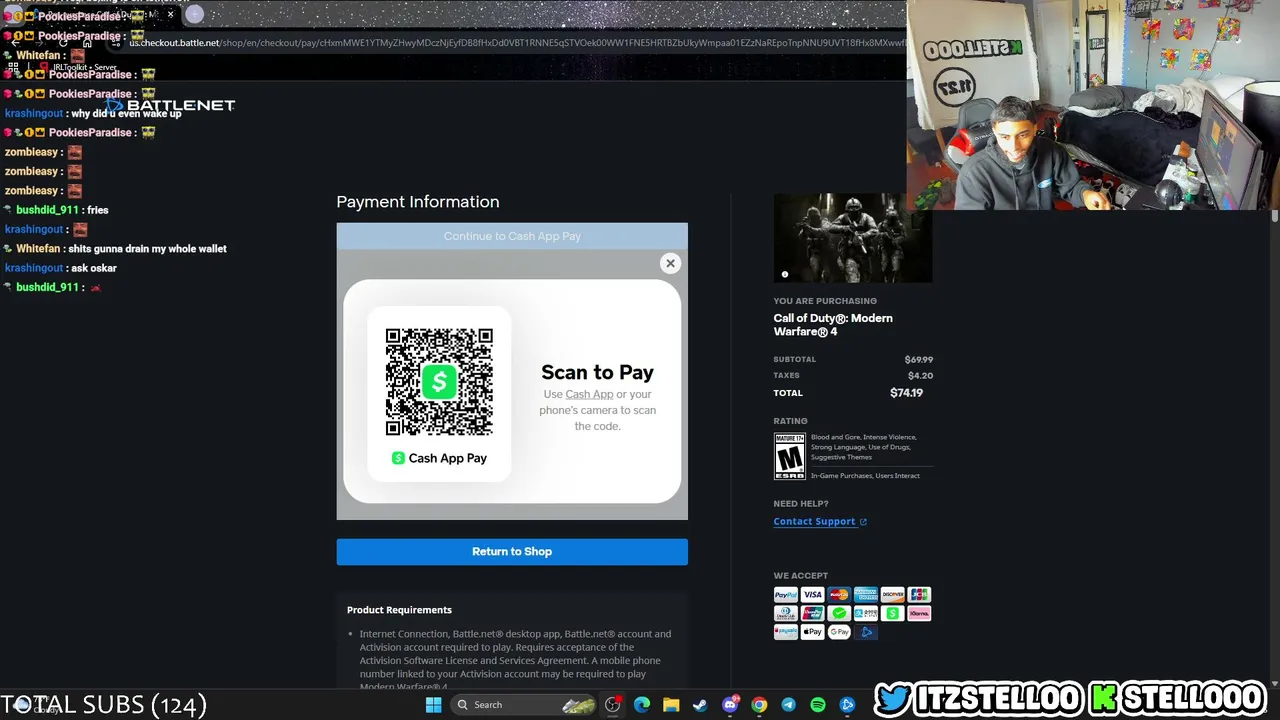Click the Cash App QR code
Viewport: 1280px width, 720px height.
coord(439,382)
